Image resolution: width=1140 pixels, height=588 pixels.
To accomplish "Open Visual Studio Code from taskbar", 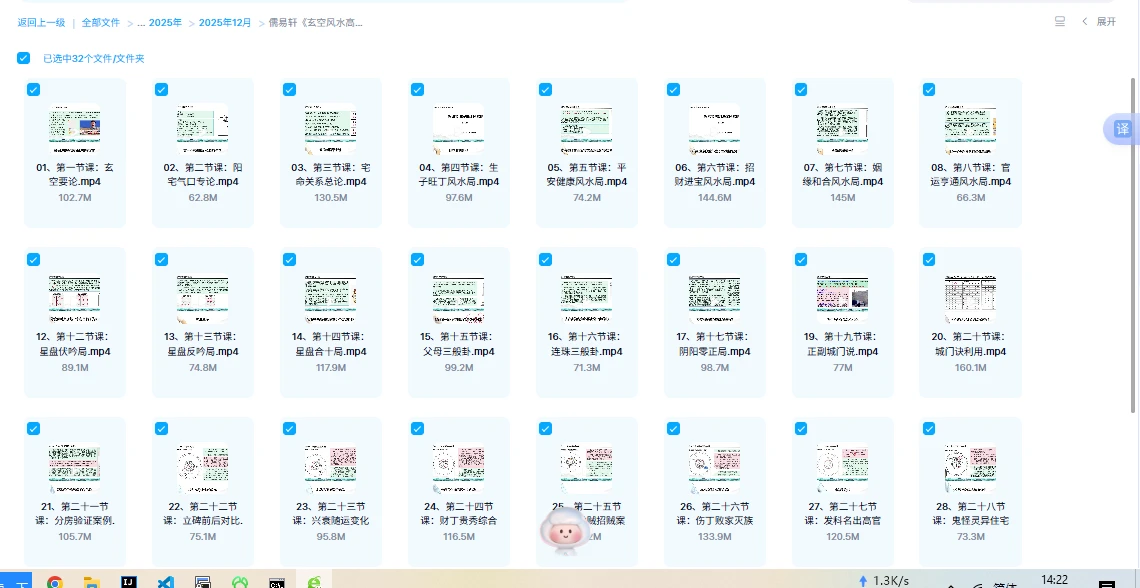I will (x=166, y=581).
